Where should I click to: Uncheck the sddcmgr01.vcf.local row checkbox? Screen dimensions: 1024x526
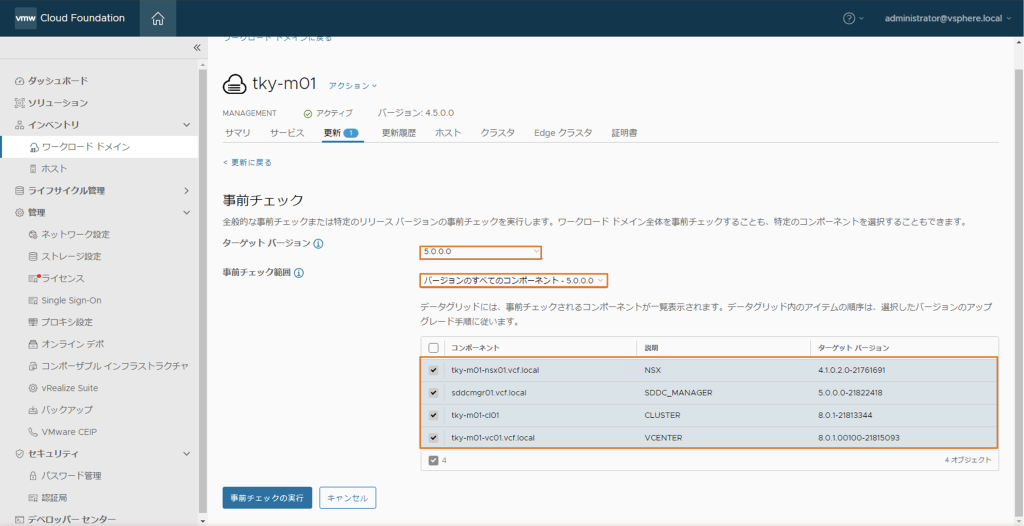(433, 393)
